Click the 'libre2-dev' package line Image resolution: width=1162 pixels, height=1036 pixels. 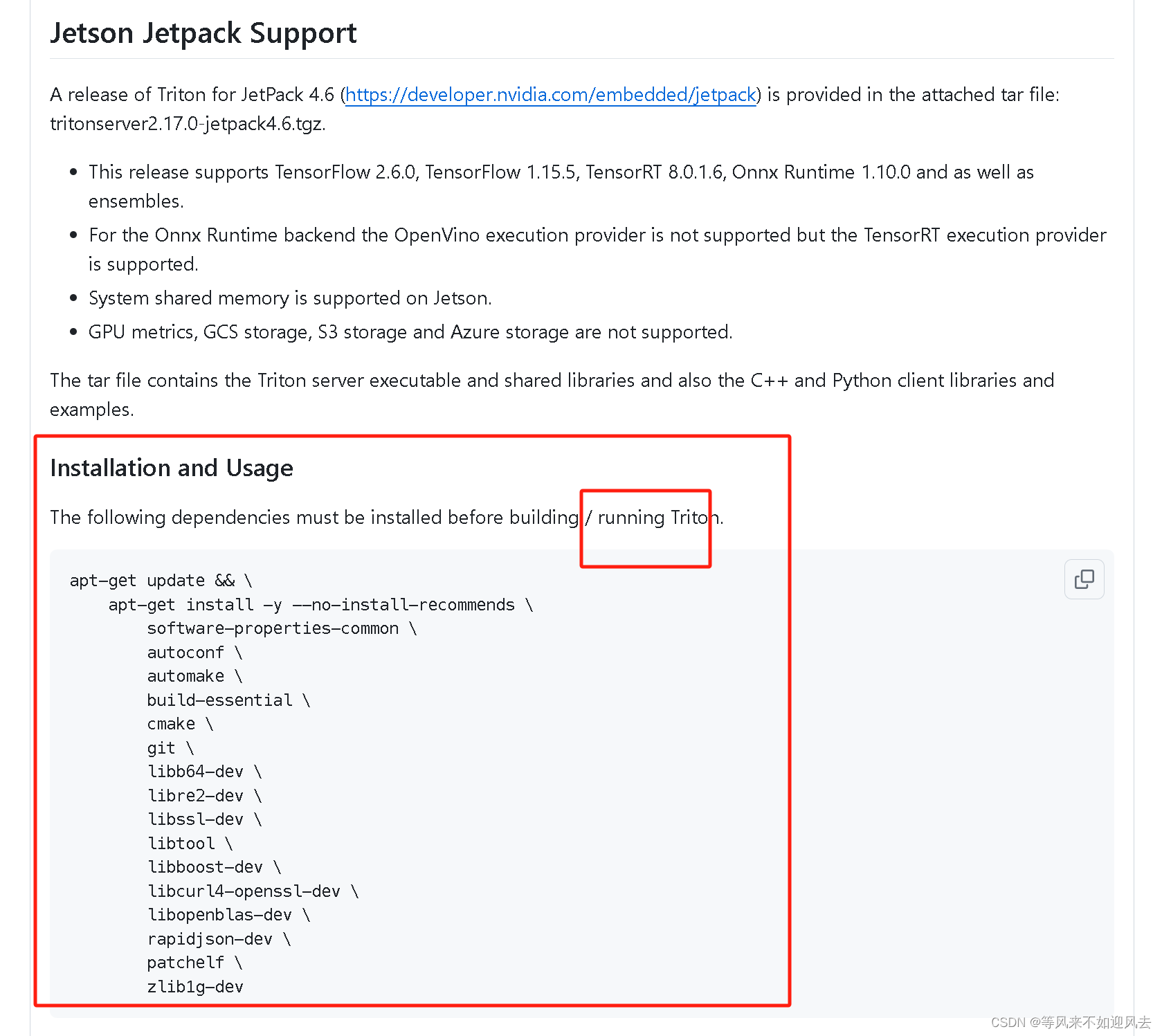(x=204, y=796)
